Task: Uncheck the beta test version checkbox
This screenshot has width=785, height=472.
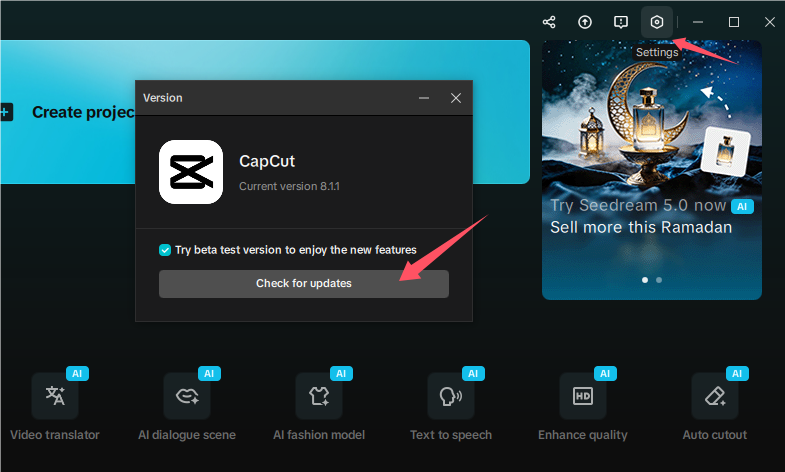Action: (165, 250)
